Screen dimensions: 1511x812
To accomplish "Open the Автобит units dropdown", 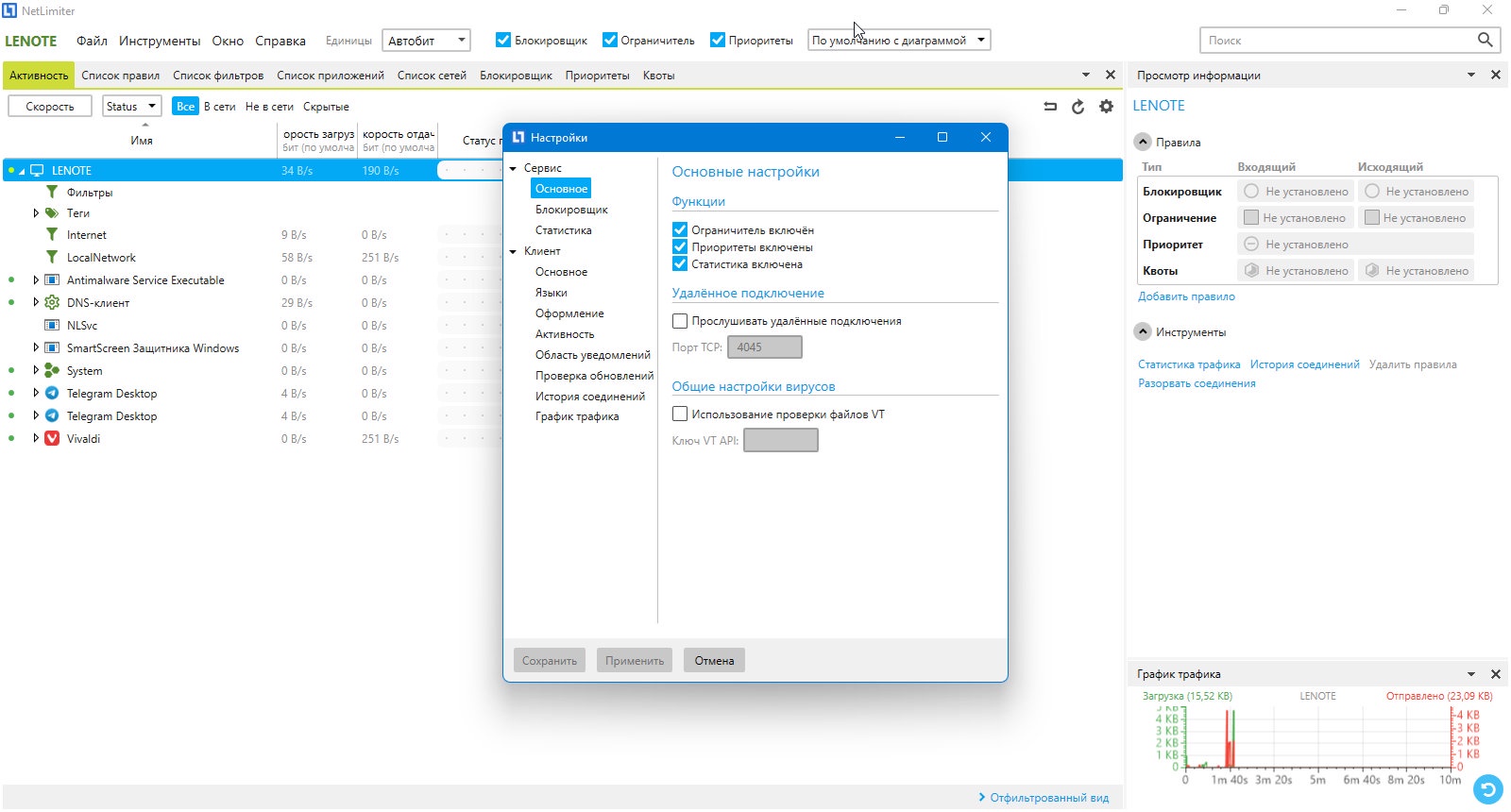I will pyautogui.click(x=426, y=41).
